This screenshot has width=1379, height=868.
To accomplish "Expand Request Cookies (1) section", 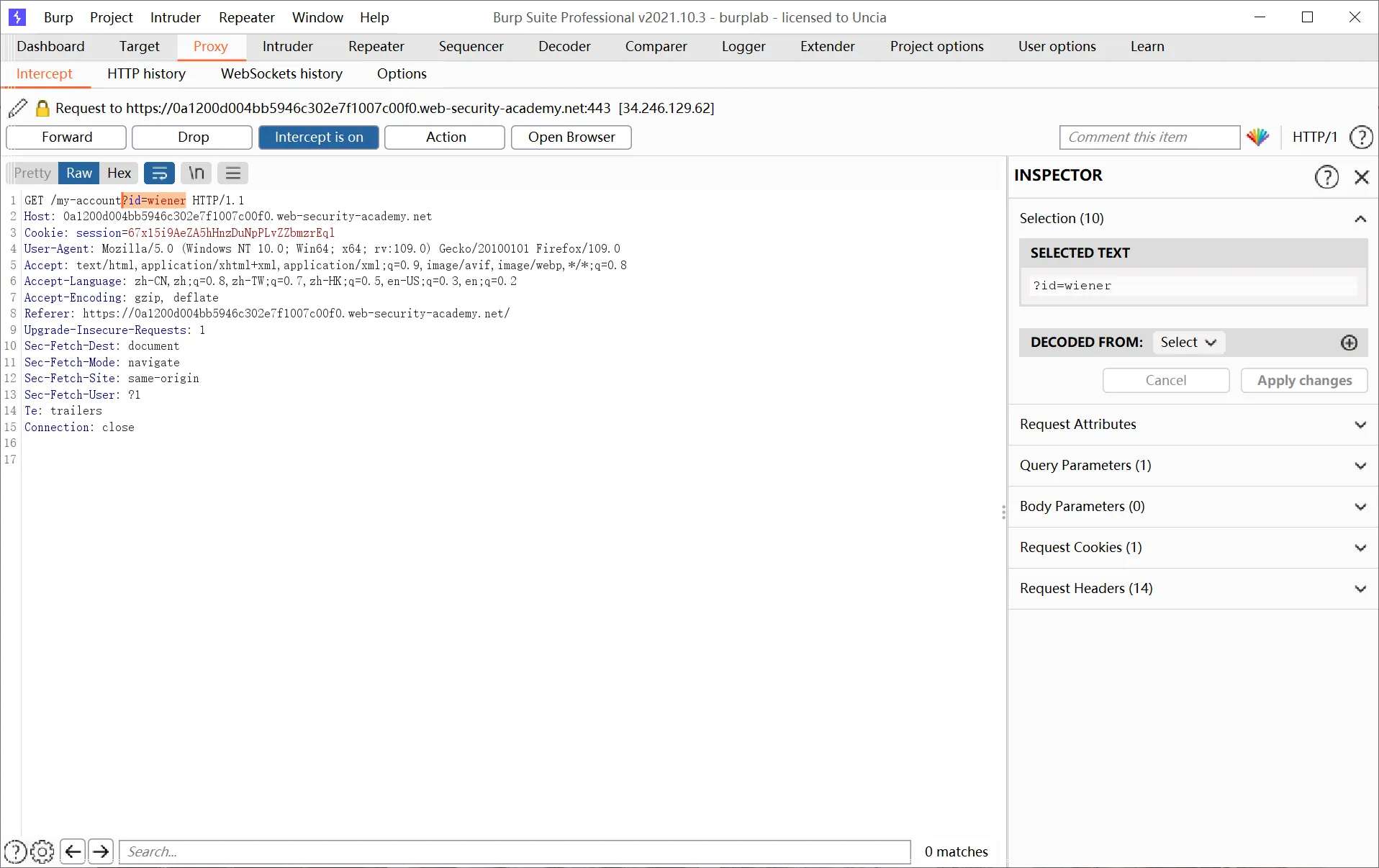I will coord(1193,548).
